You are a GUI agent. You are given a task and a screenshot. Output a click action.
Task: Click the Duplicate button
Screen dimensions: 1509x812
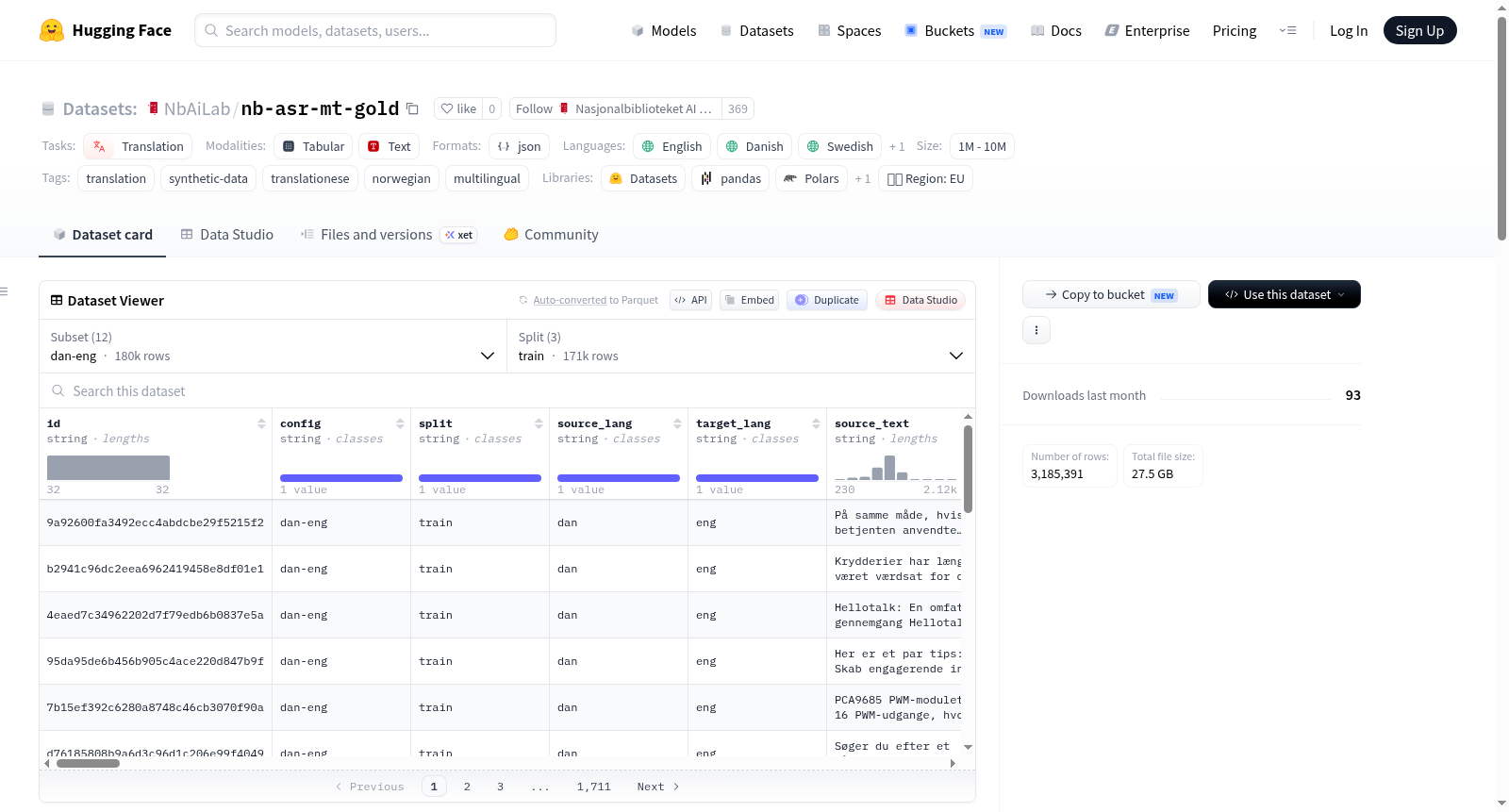click(827, 300)
